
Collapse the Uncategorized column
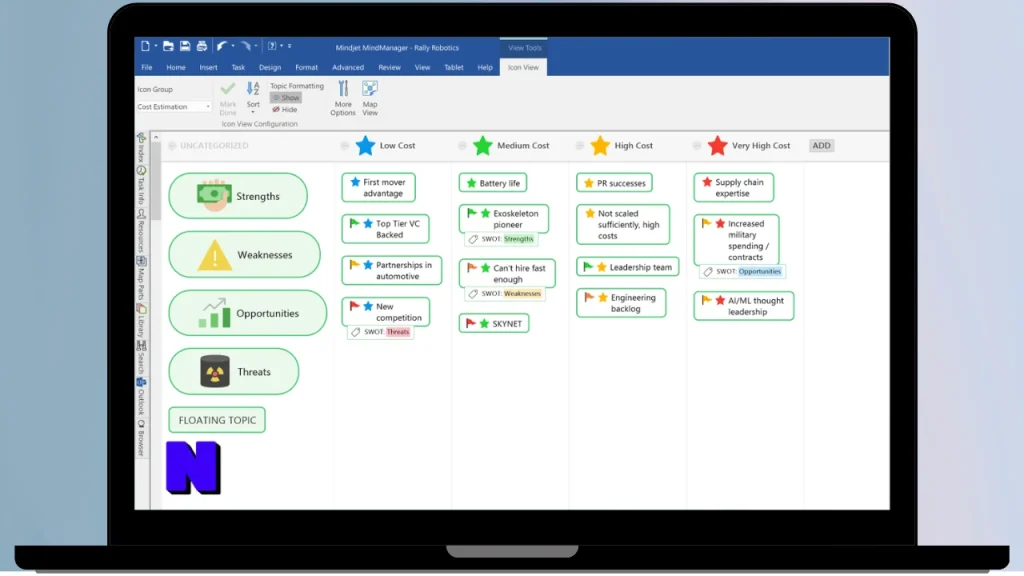(x=172, y=146)
